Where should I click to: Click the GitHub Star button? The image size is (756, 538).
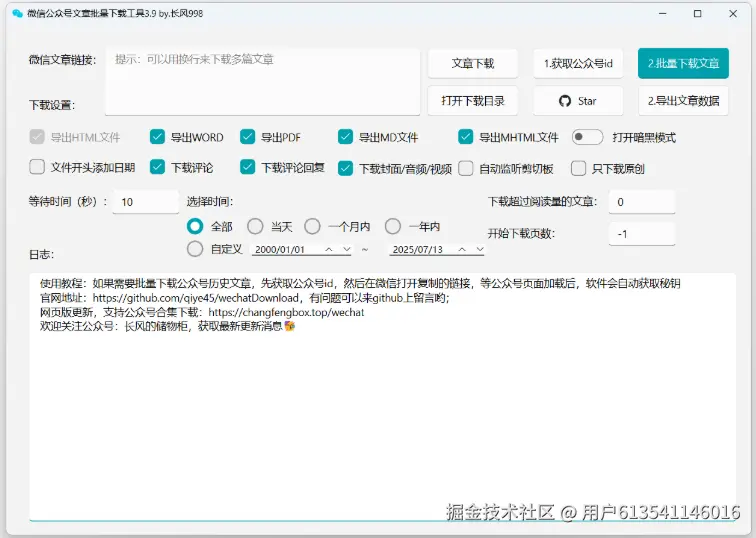tap(578, 101)
